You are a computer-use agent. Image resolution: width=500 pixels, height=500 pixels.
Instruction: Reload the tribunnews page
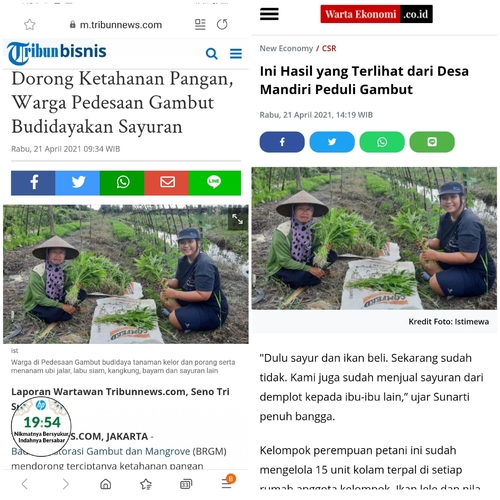tap(222, 24)
